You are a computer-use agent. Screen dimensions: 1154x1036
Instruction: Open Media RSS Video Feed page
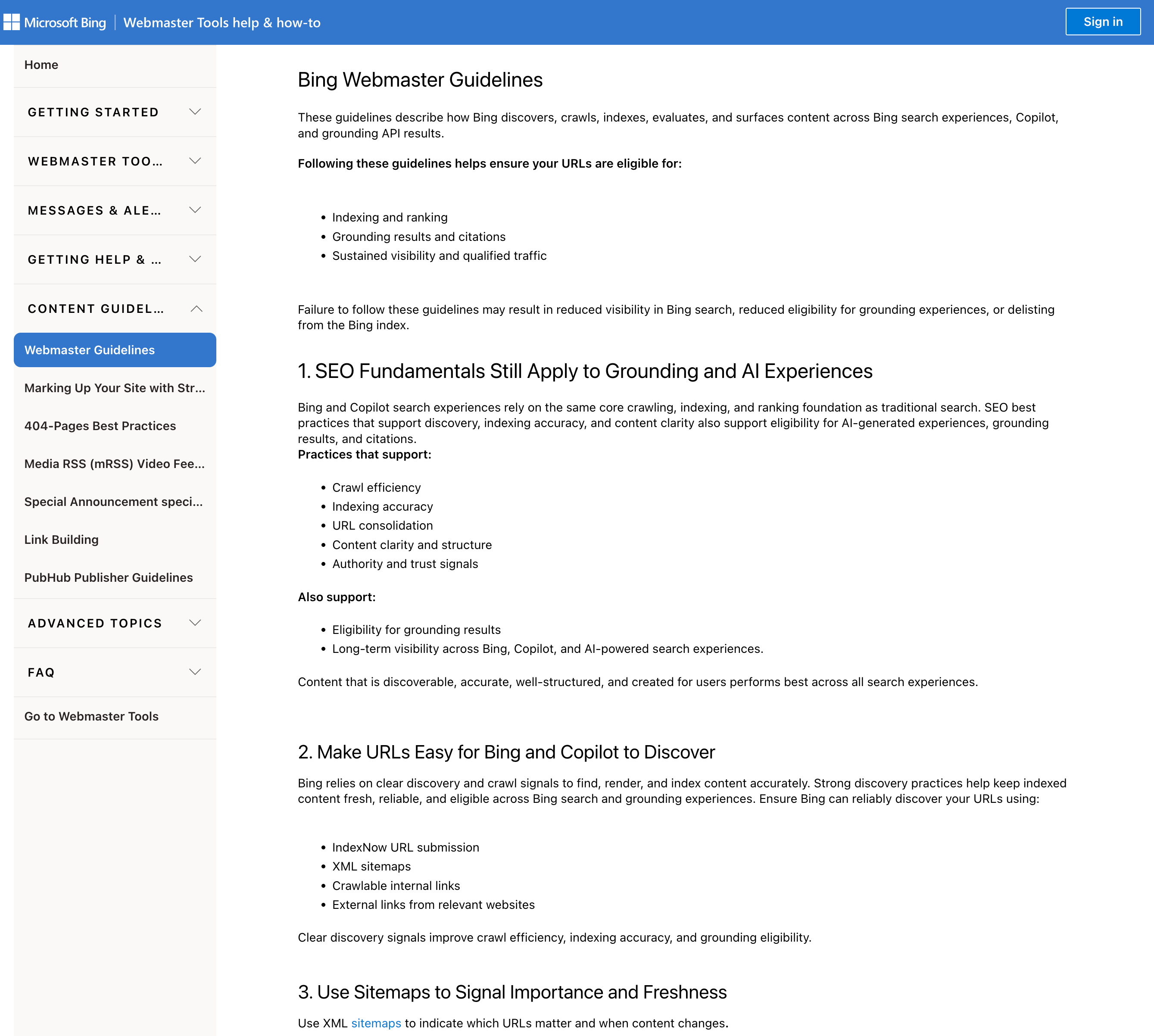pyautogui.click(x=115, y=463)
